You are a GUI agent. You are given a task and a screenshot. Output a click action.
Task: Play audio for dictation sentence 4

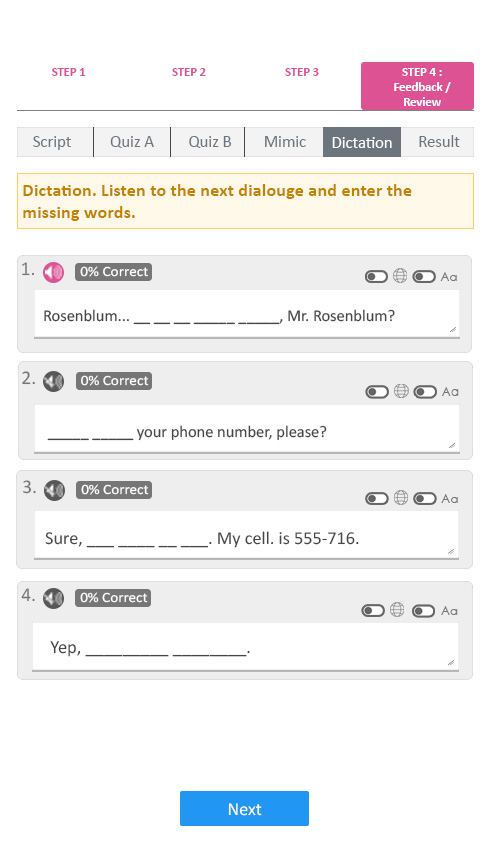pos(53,598)
